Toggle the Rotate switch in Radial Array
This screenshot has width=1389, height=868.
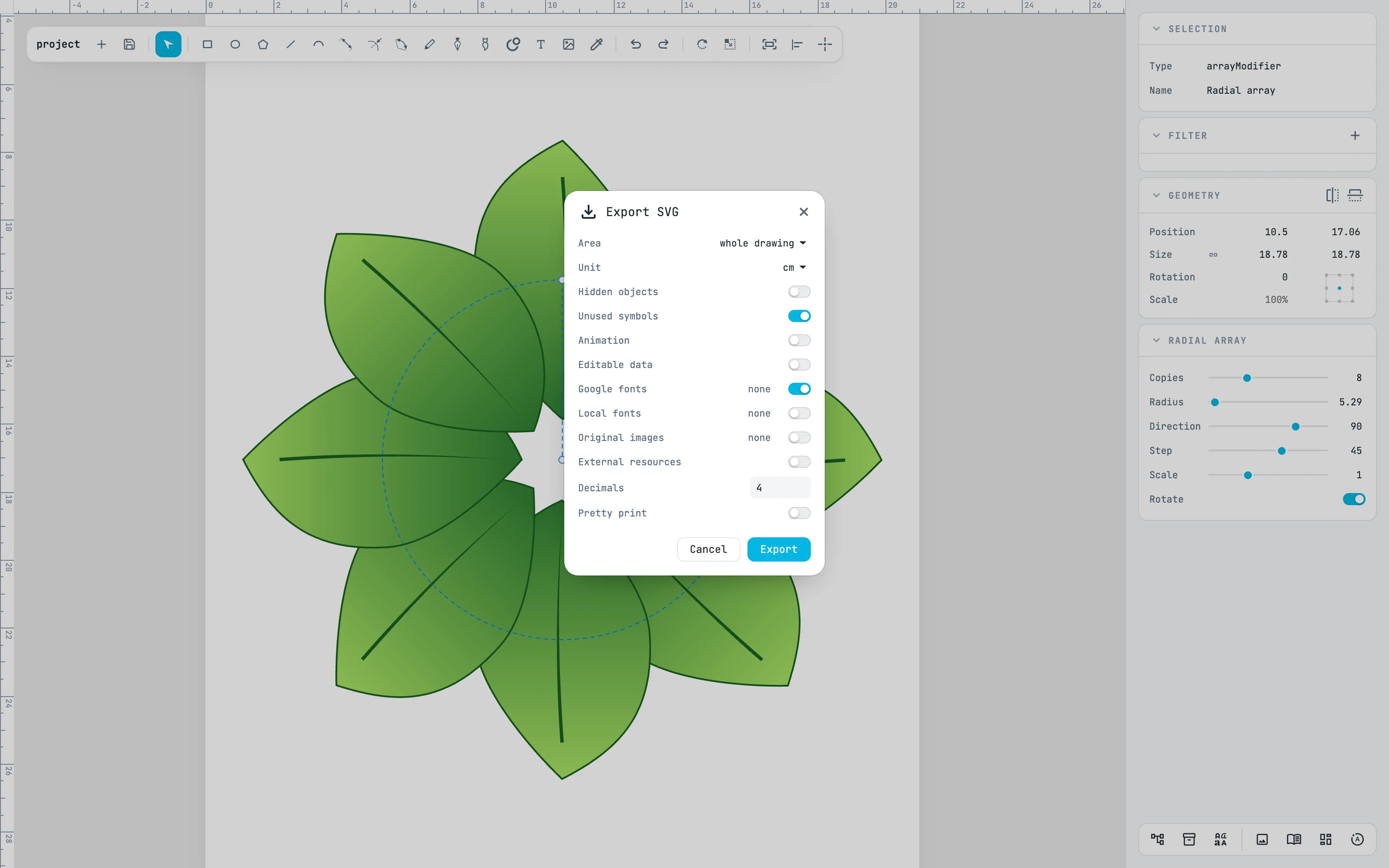[1354, 499]
